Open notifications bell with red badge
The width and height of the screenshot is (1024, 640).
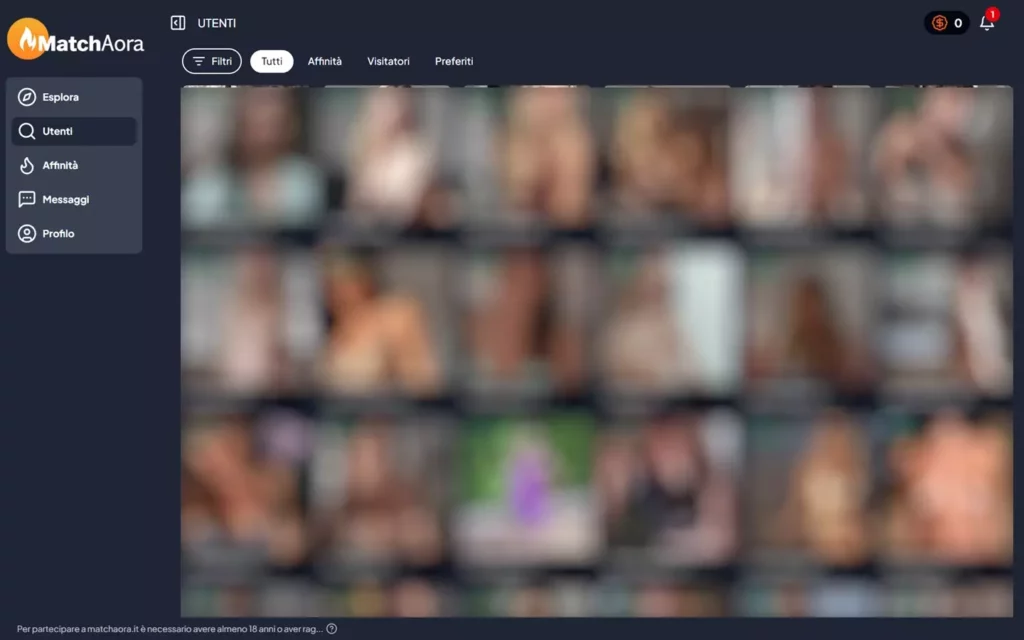987,22
